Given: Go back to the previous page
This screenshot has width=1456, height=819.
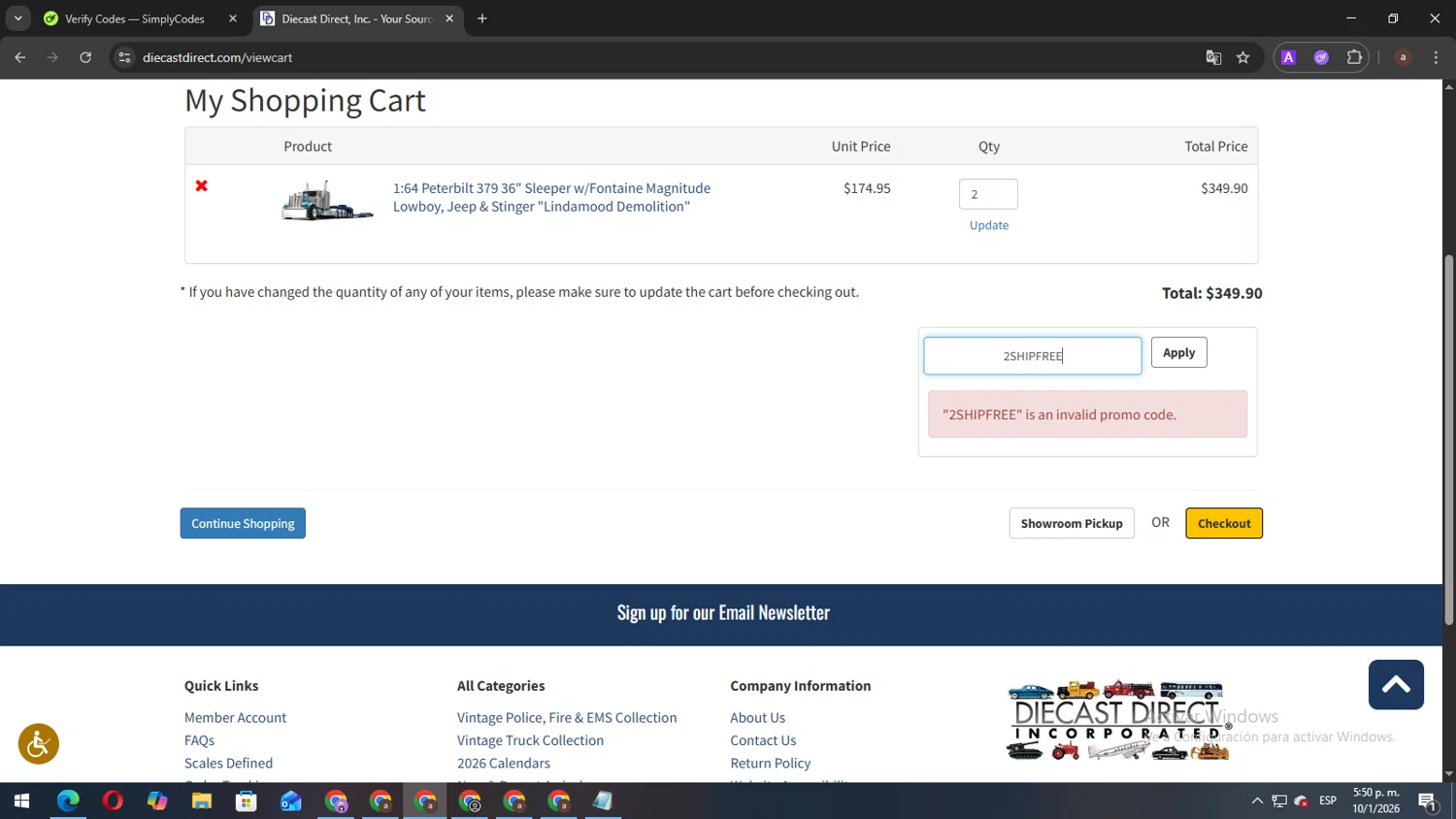Looking at the screenshot, I should click(x=20, y=57).
